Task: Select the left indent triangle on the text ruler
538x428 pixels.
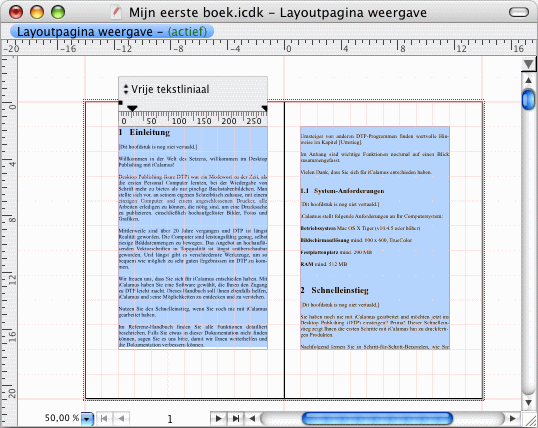Action: pyautogui.click(x=132, y=108)
